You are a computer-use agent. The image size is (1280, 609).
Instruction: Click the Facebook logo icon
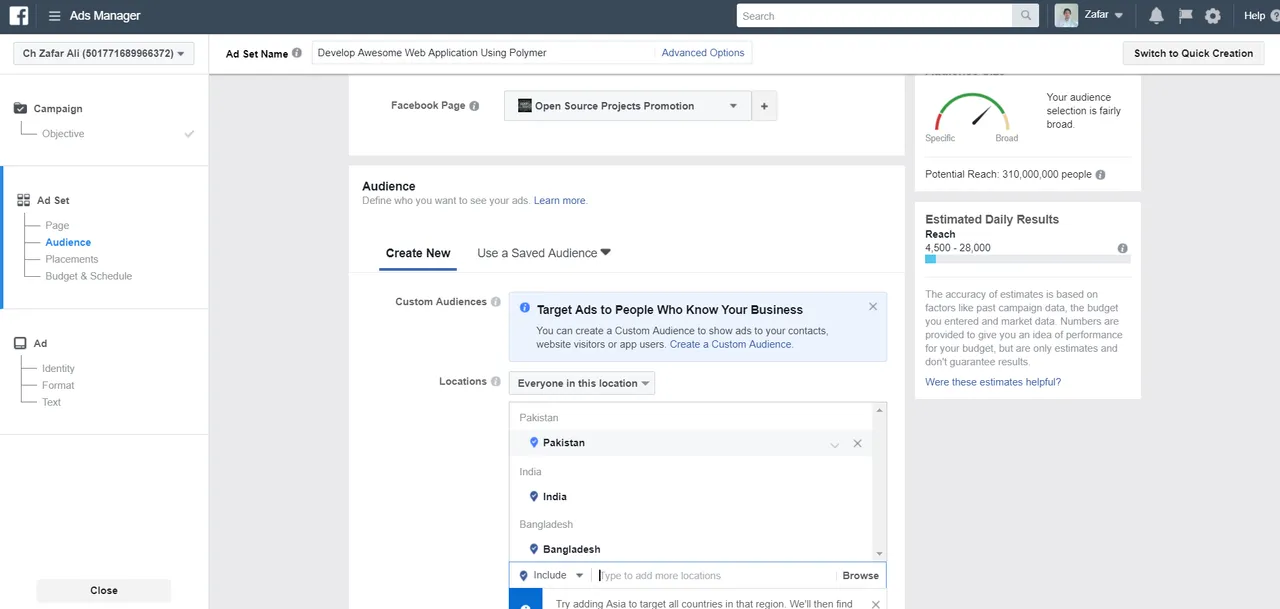click(x=19, y=16)
